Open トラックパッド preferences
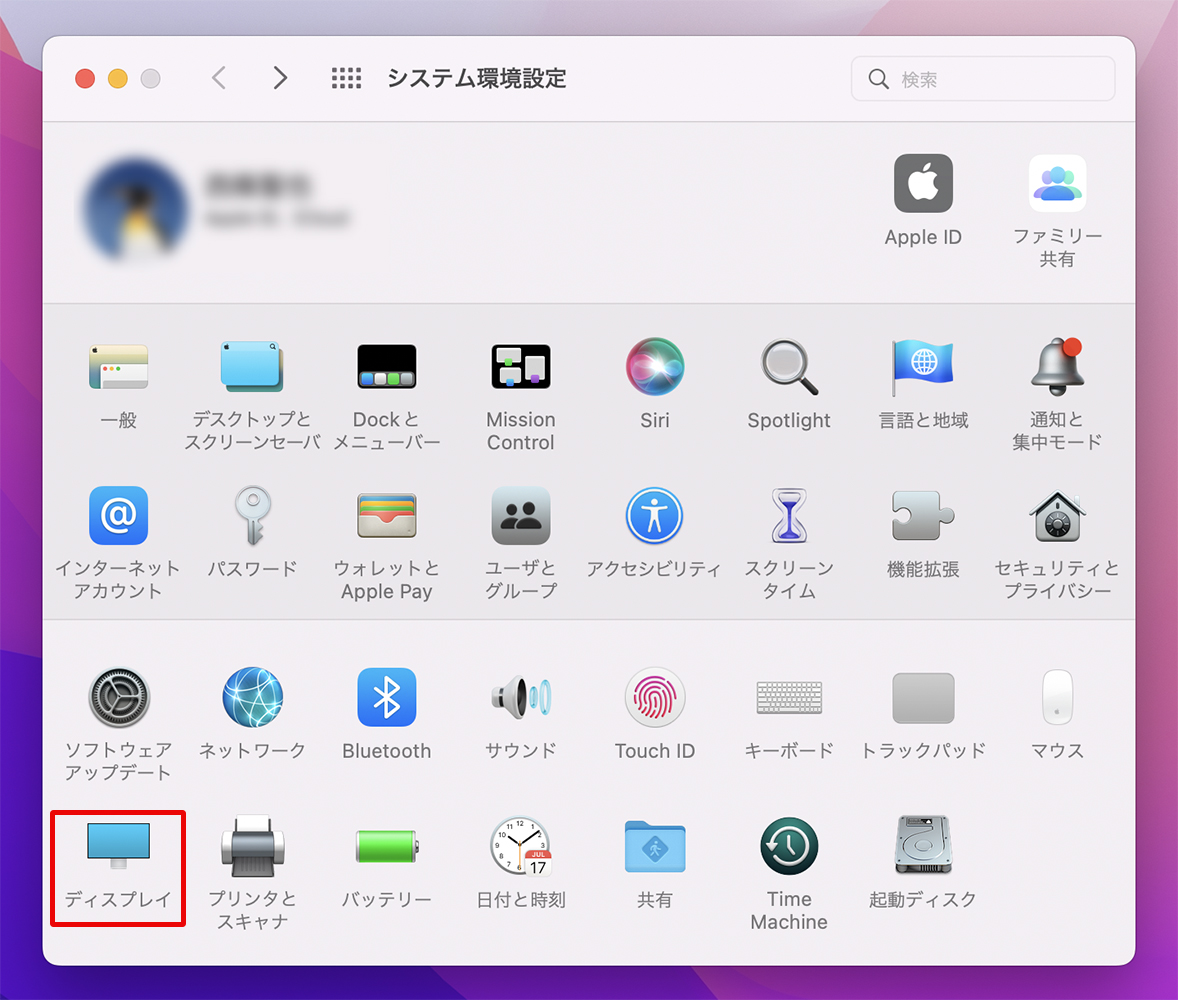This screenshot has width=1178, height=1000. [x=923, y=697]
